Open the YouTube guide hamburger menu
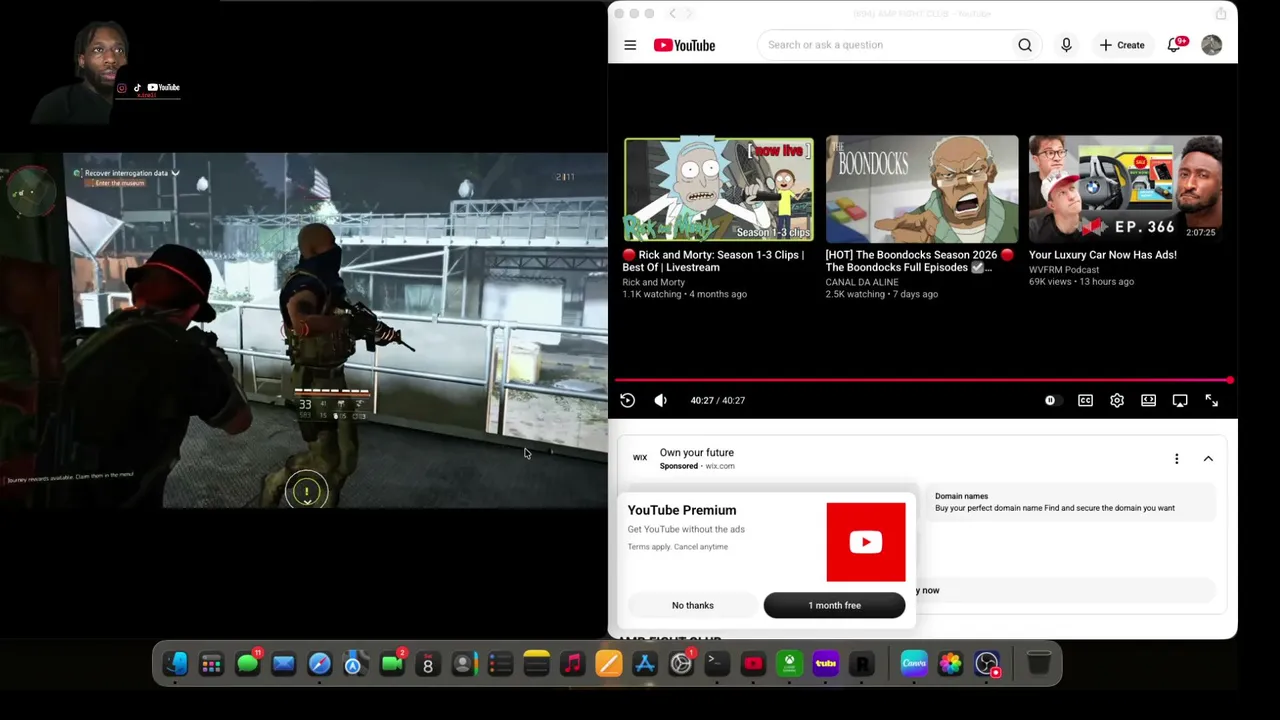Screen dimensions: 1280x720 (x=630, y=45)
